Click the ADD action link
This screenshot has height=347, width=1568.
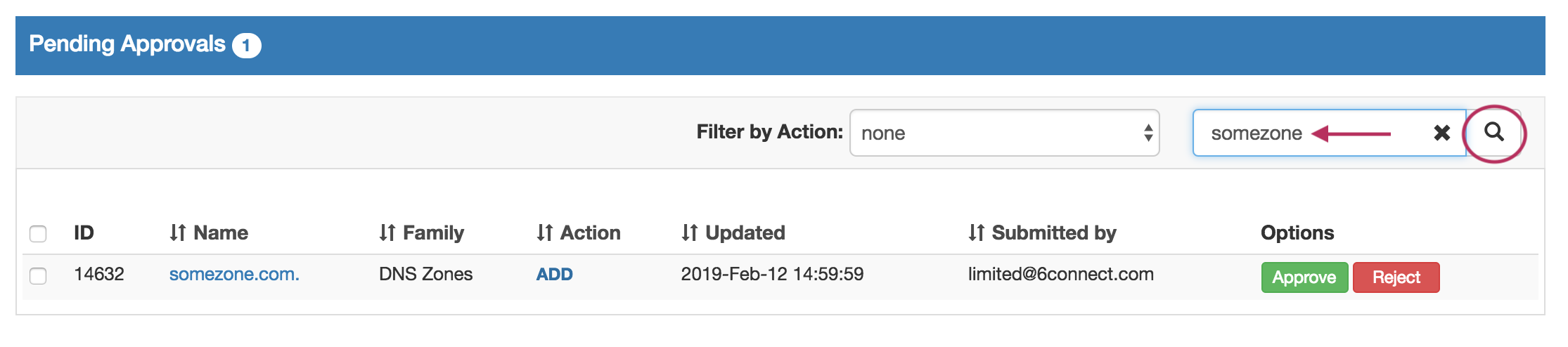pos(554,275)
